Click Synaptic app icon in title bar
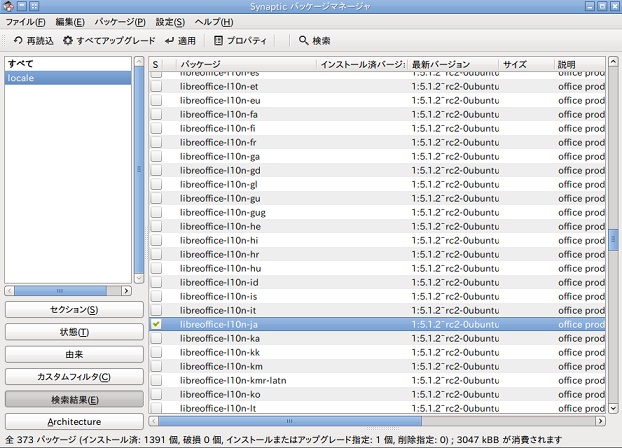This screenshot has width=622, height=448. click(9, 7)
